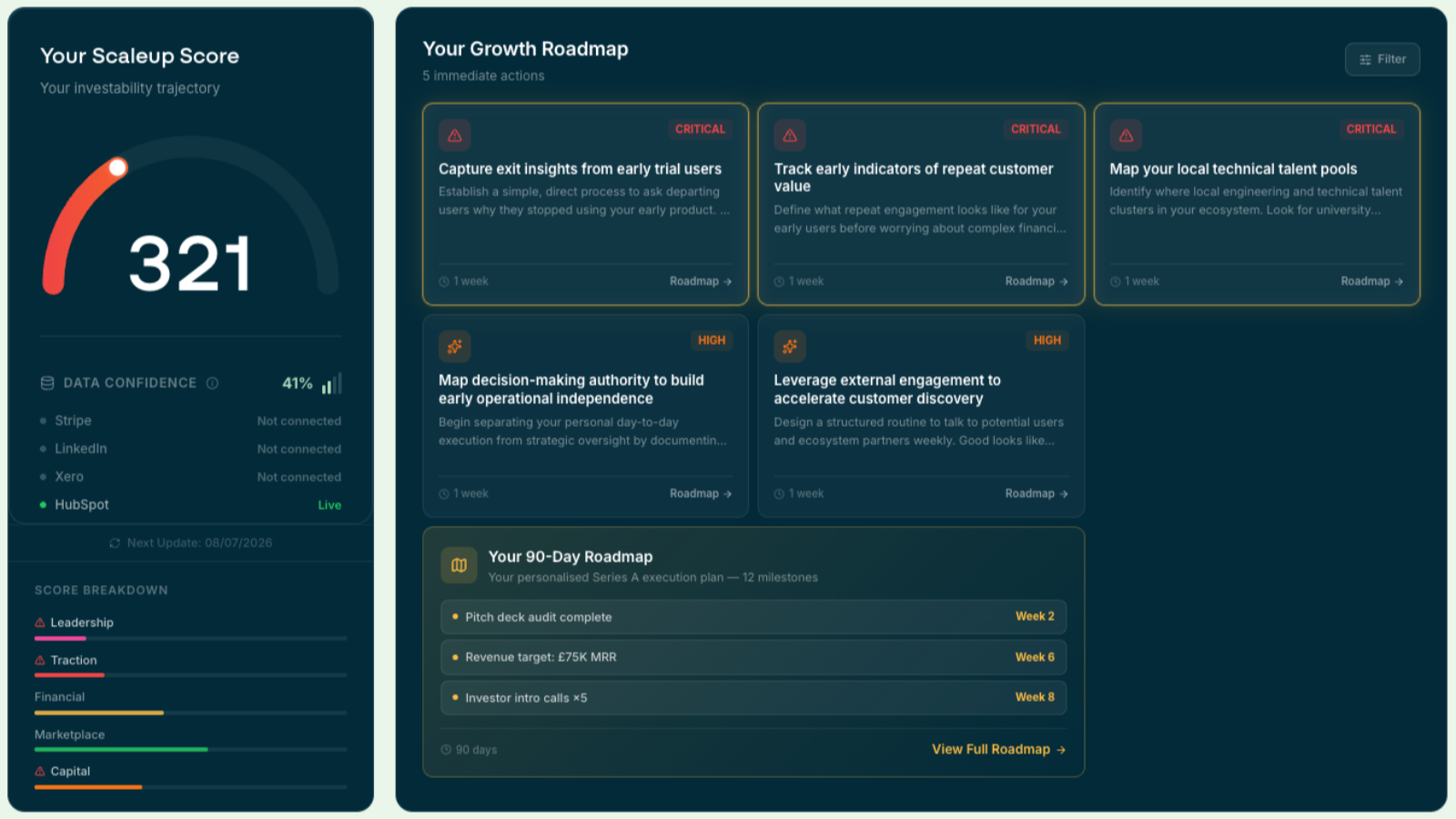Click View Full Roadmap link
1456x819 pixels.
point(998,749)
